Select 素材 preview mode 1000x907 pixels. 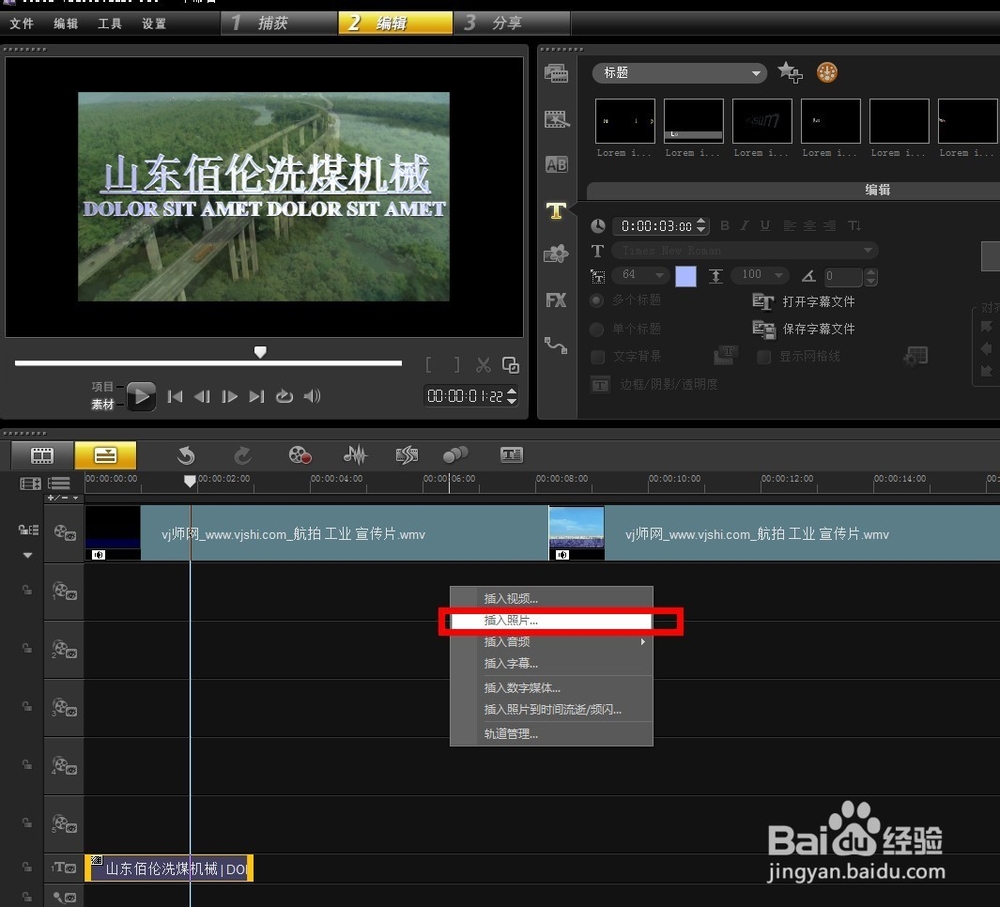coord(102,404)
